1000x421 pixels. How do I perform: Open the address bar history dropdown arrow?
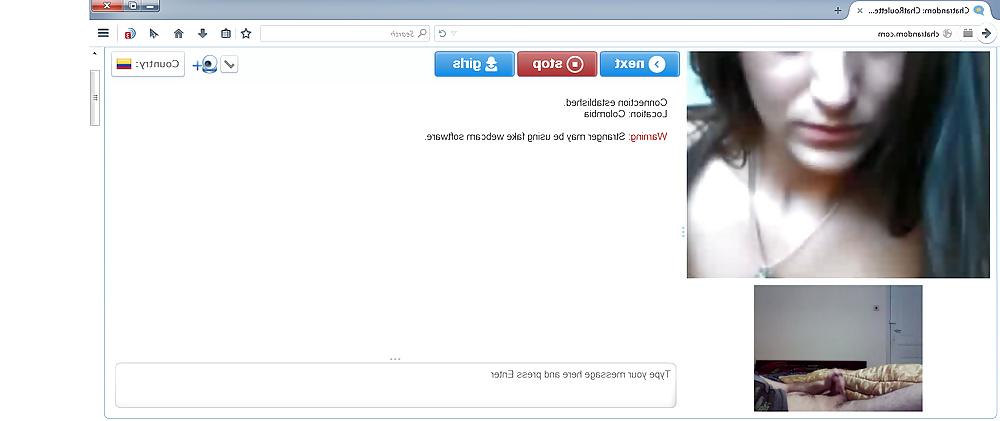454,33
